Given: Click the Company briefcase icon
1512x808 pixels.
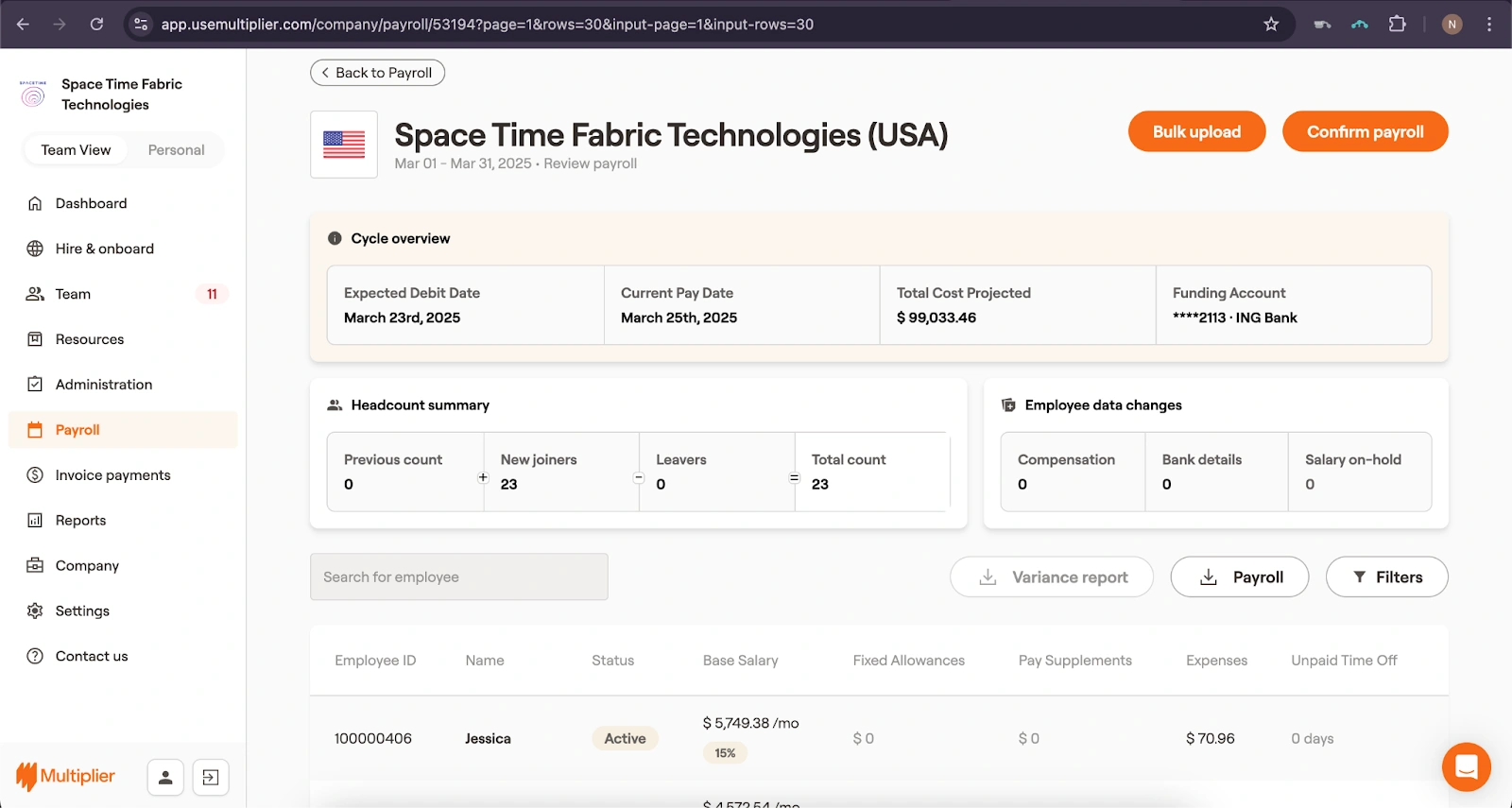Looking at the screenshot, I should click(x=35, y=566).
